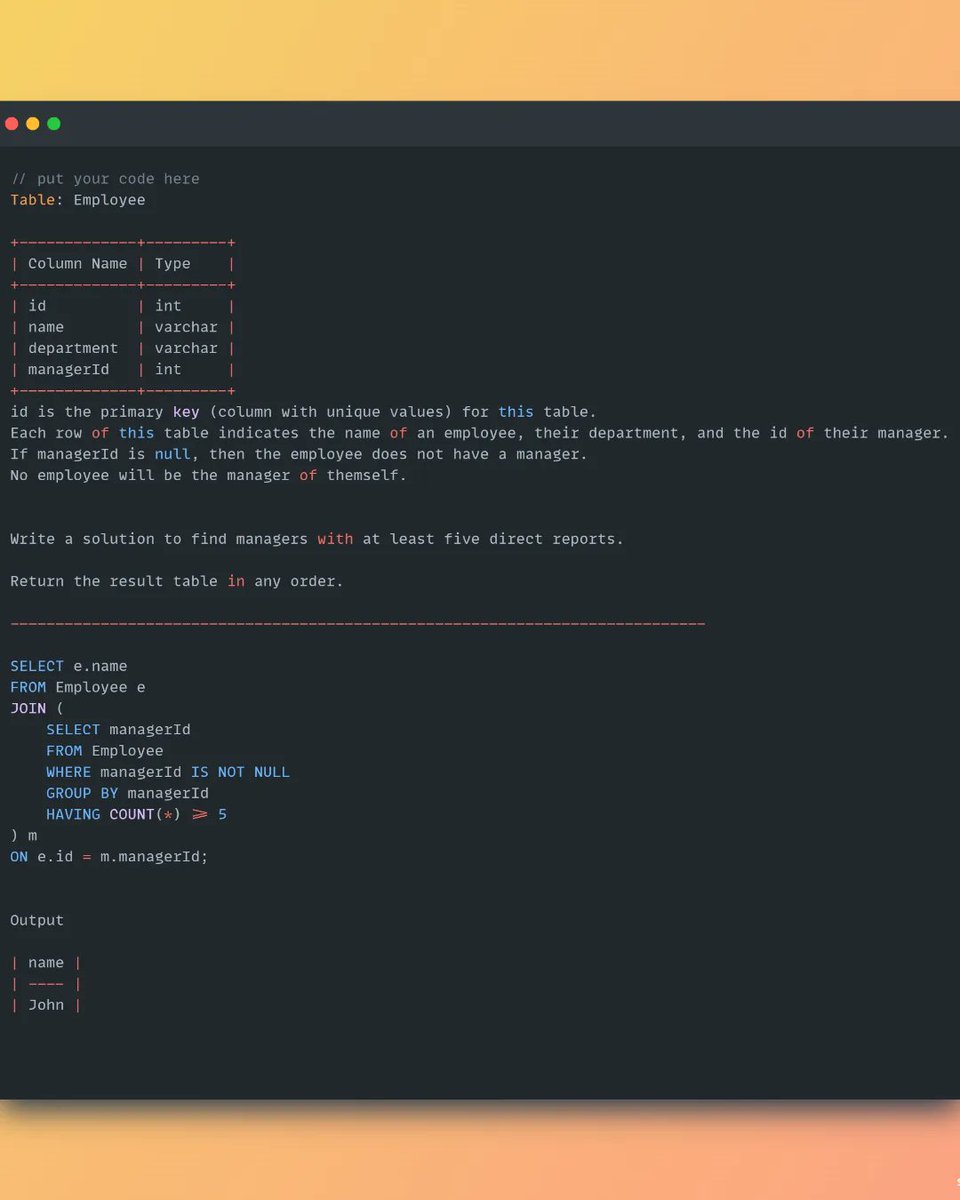This screenshot has height=1200, width=960.
Task: Select John in the output table
Action: point(46,1004)
